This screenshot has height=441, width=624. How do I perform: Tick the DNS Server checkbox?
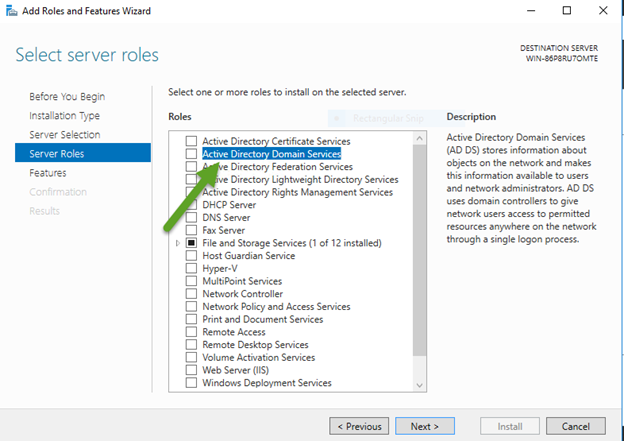[x=191, y=217]
